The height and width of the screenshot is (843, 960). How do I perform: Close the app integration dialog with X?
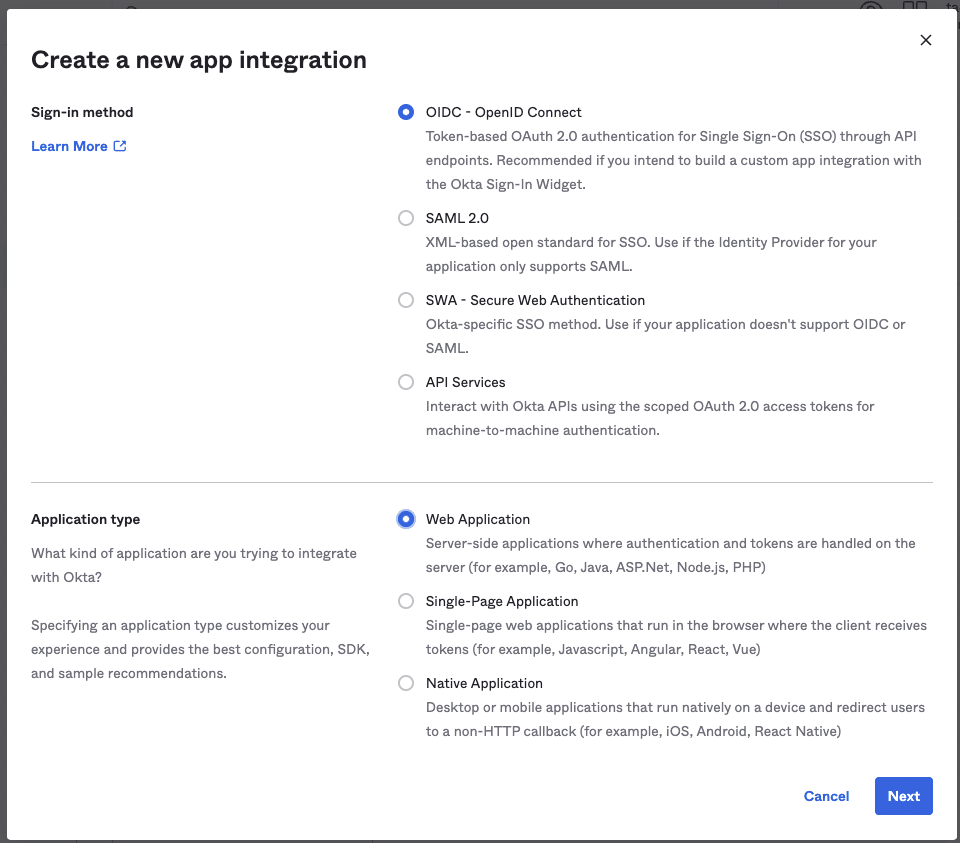(x=925, y=40)
